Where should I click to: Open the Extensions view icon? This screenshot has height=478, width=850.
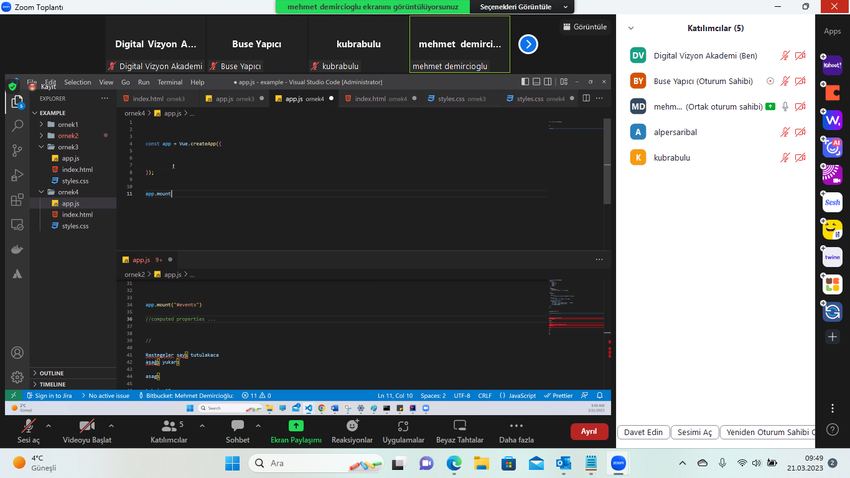click(x=17, y=200)
